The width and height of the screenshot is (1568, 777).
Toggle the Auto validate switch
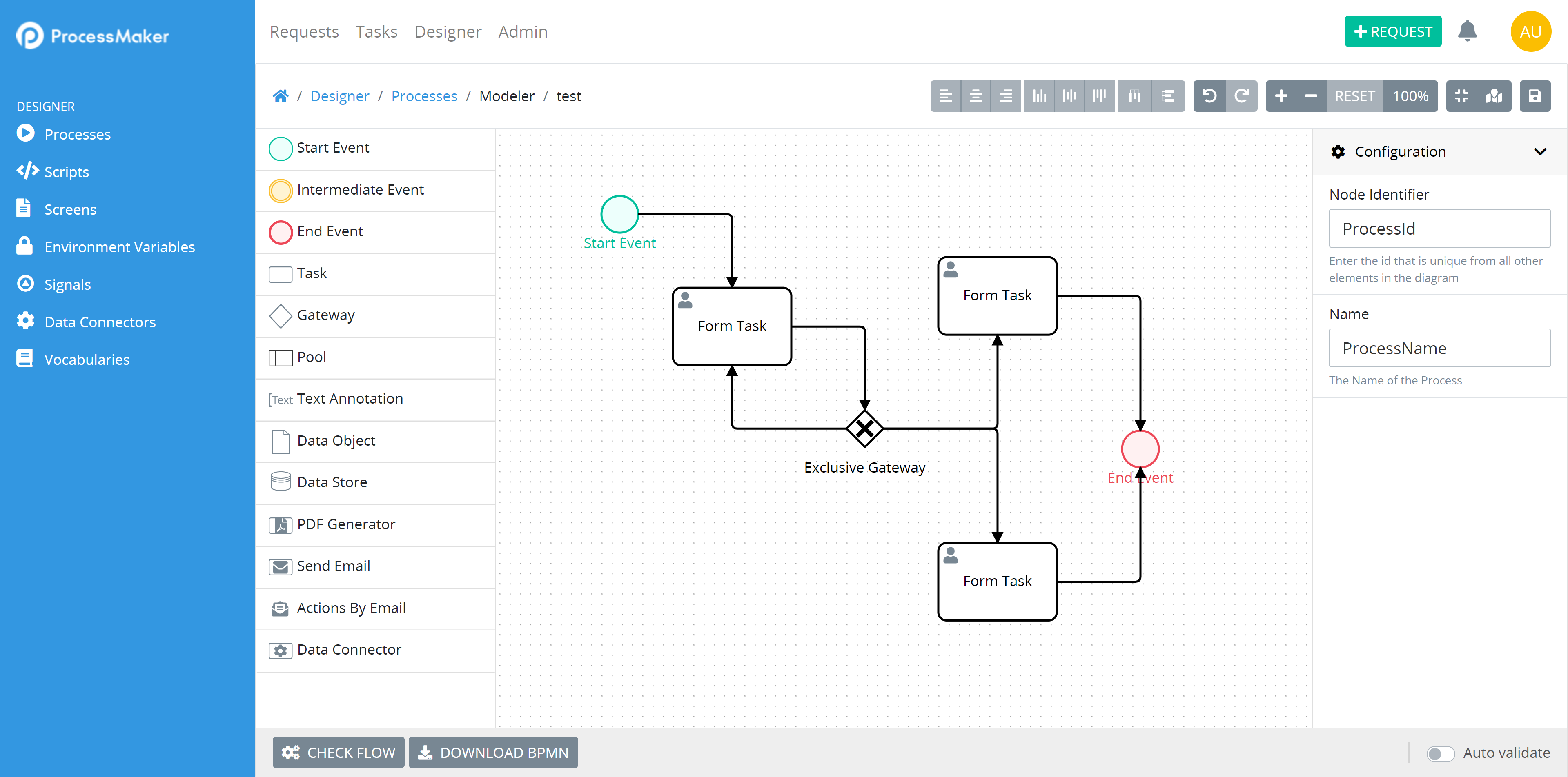pos(1440,753)
